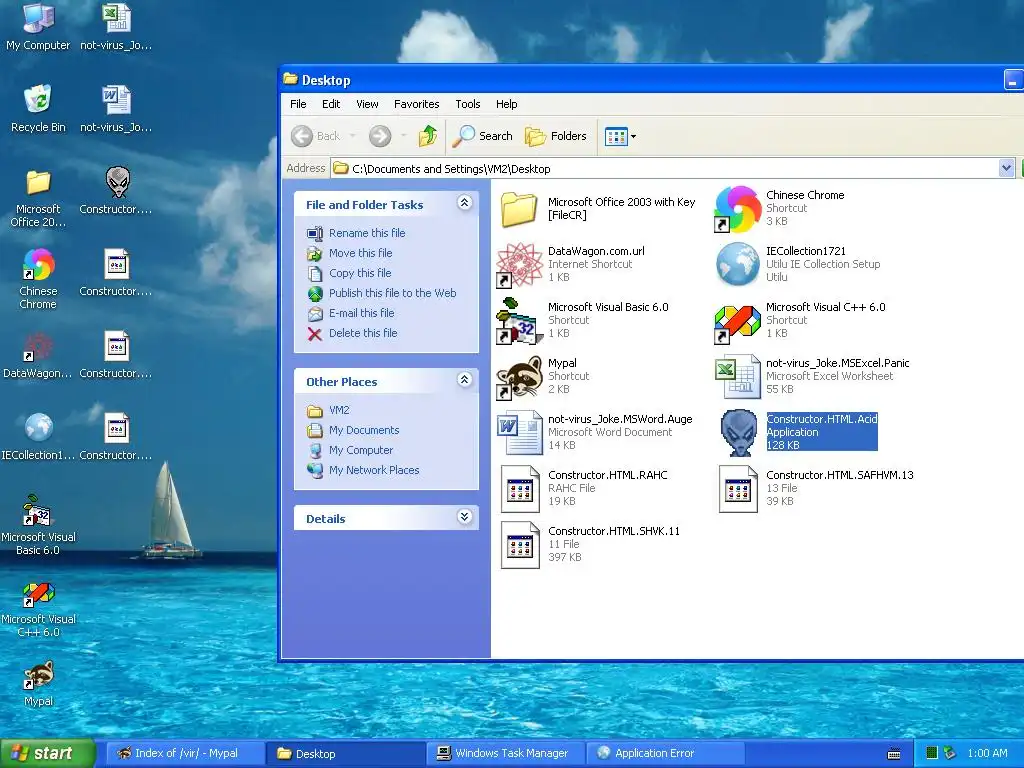
Task: Select Constructor.HTML.Acid application file
Action: pyautogui.click(x=799, y=432)
